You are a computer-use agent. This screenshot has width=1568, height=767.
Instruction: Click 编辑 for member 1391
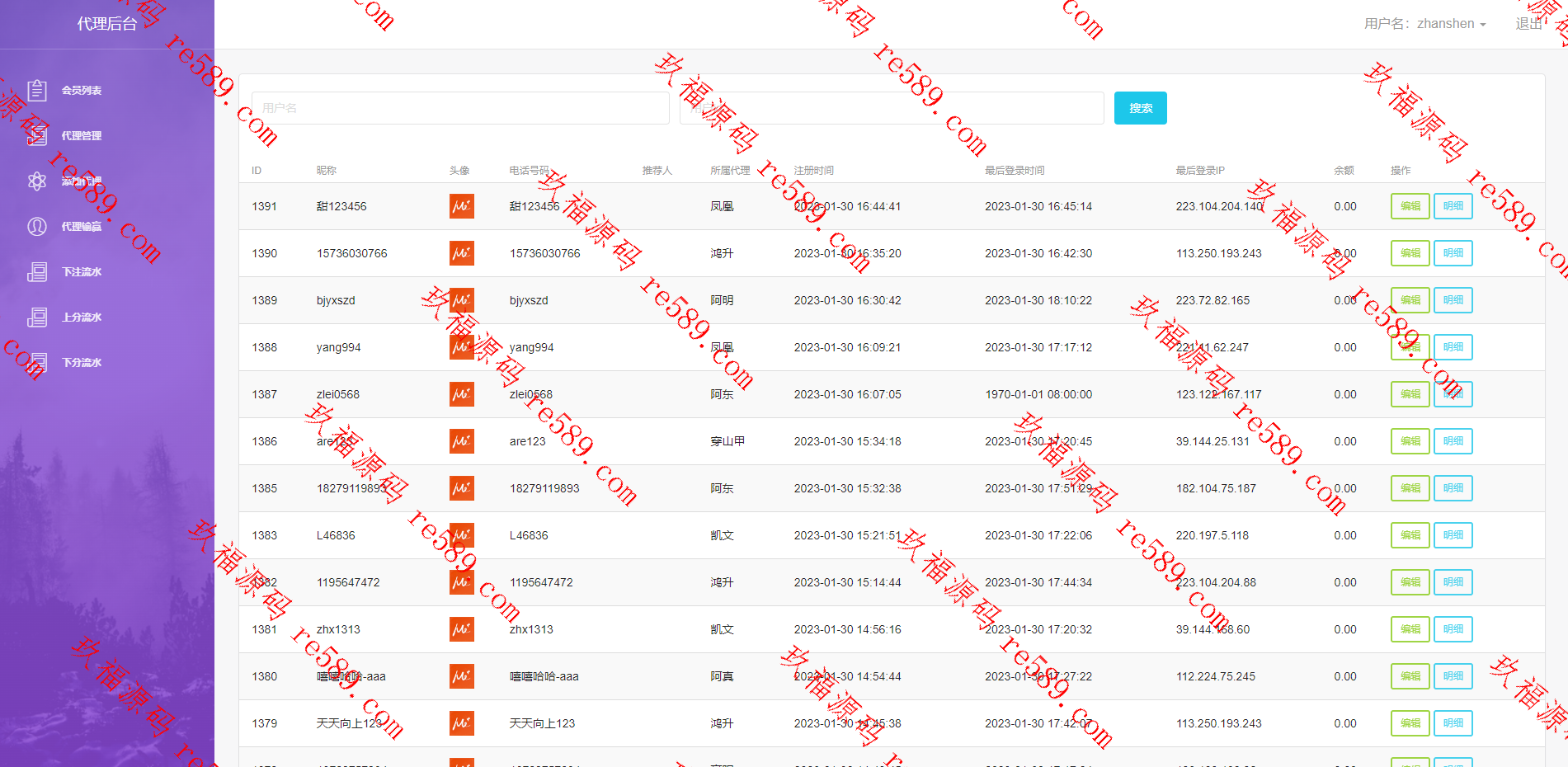coord(1410,206)
